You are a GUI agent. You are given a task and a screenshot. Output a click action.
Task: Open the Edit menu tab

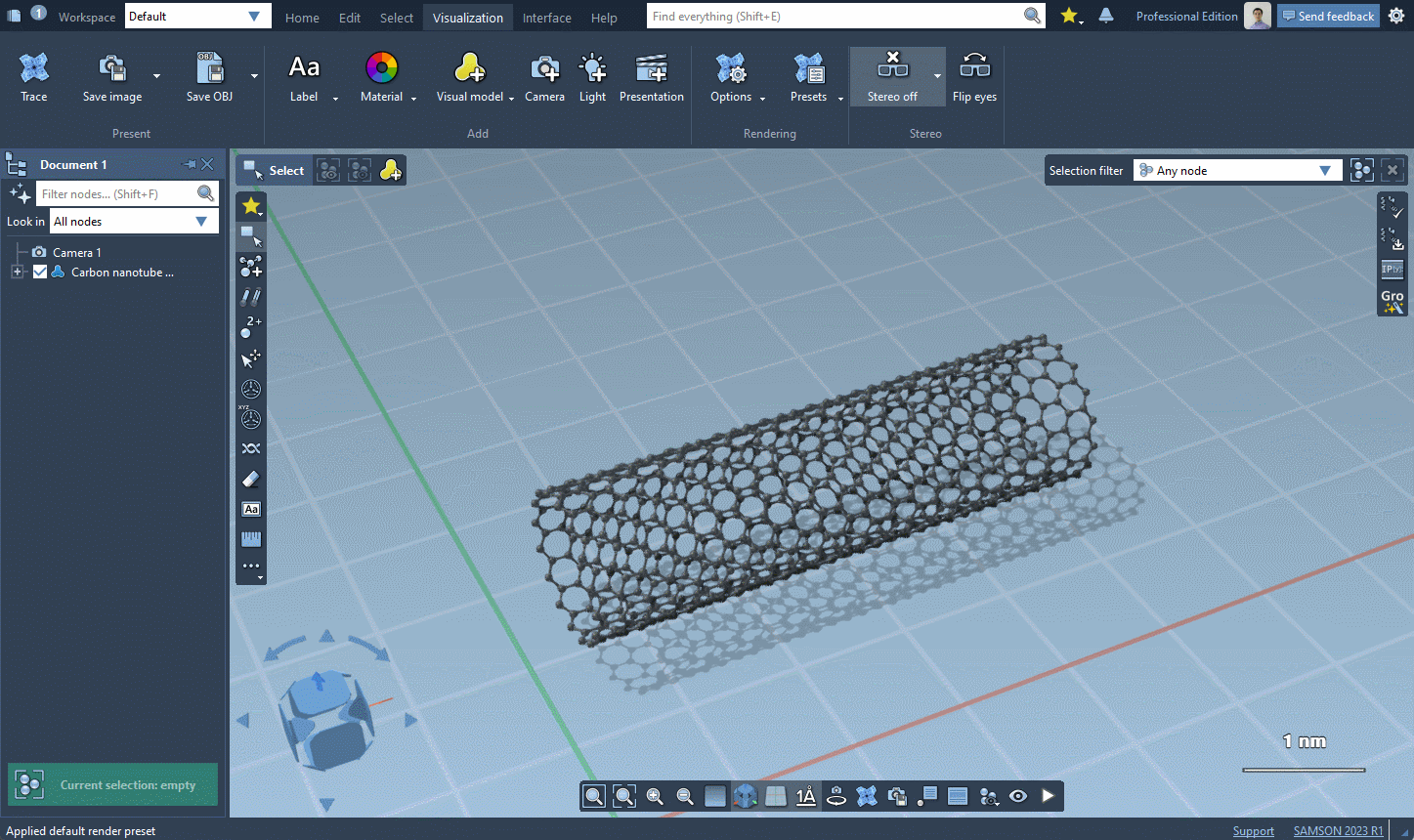click(x=350, y=18)
